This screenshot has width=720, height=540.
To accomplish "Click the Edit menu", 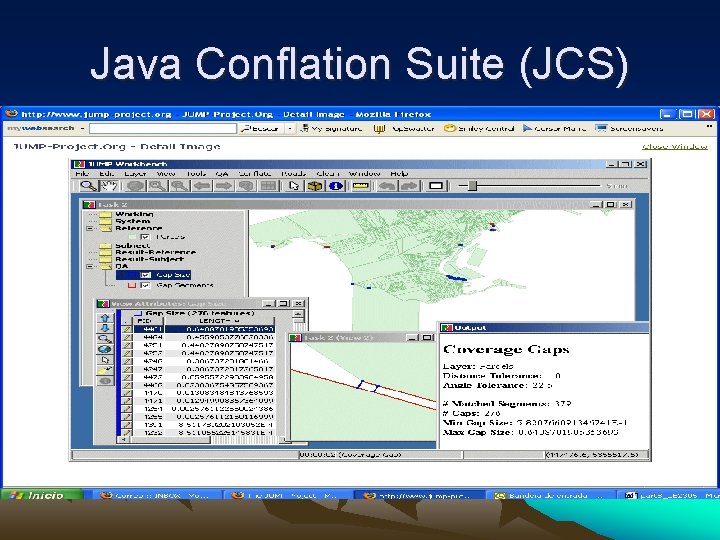I will pyautogui.click(x=107, y=174).
